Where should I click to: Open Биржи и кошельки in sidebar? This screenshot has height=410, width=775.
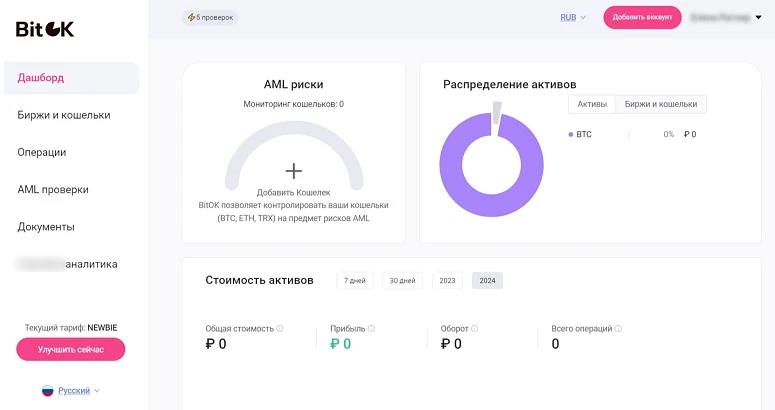pos(64,115)
